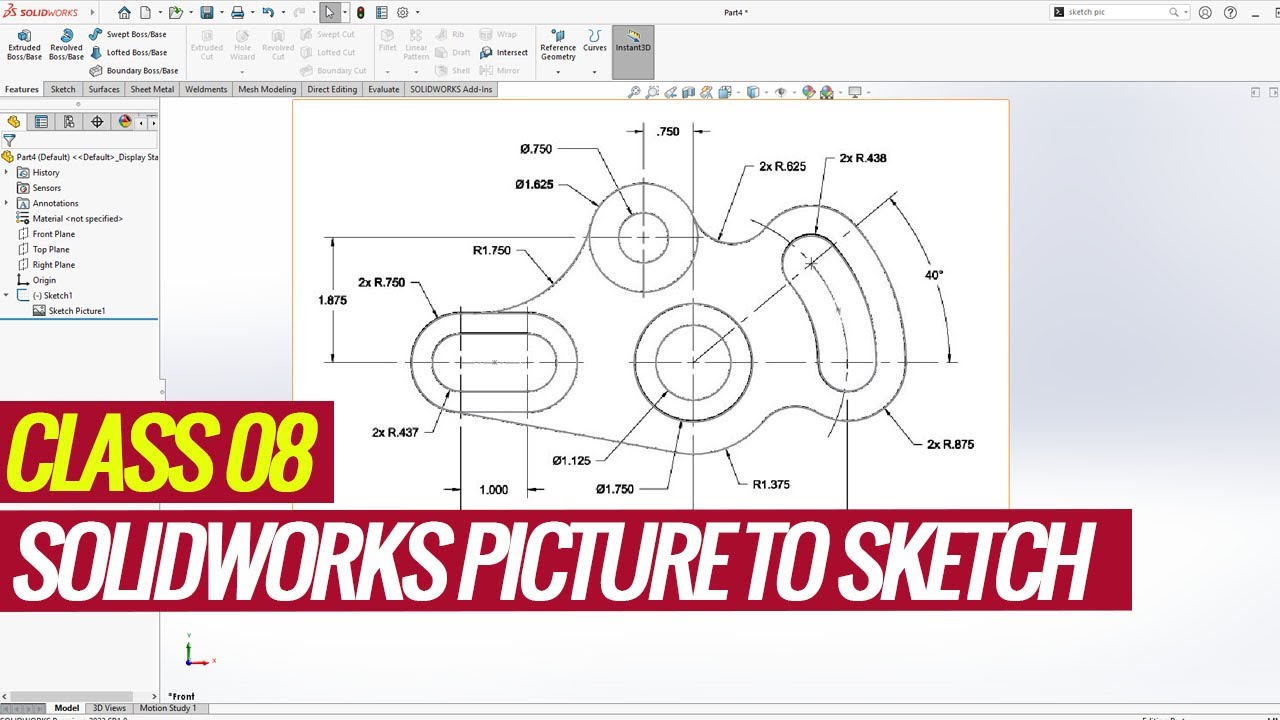
Task: Select Right Plane in the tree
Action: pos(46,265)
